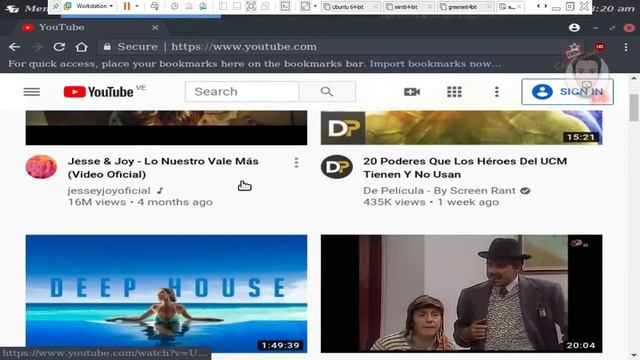Viewport: 640px width, 360px height.
Task: Click the VMware unity view icon
Action: click(265, 6)
